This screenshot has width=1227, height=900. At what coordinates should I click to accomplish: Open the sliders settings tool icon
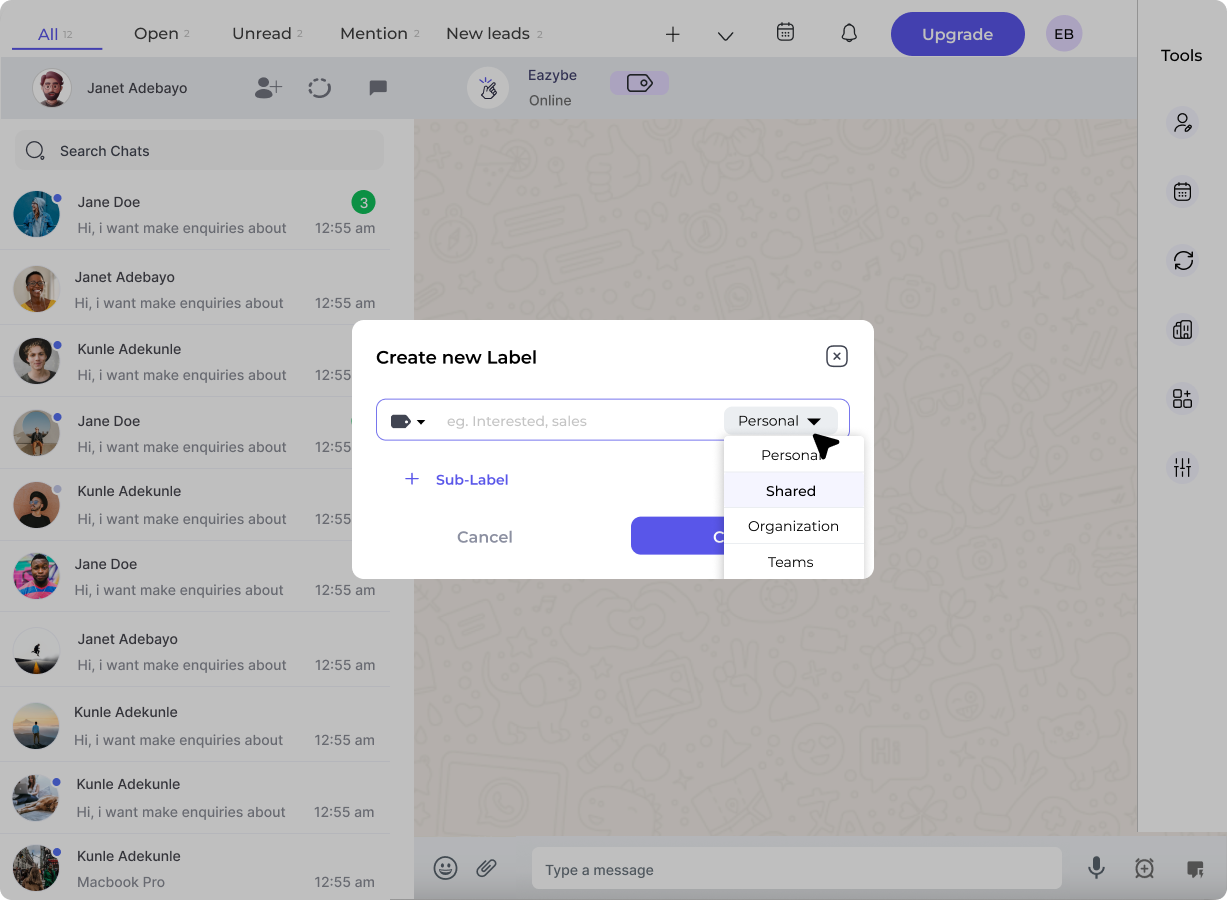click(x=1183, y=467)
